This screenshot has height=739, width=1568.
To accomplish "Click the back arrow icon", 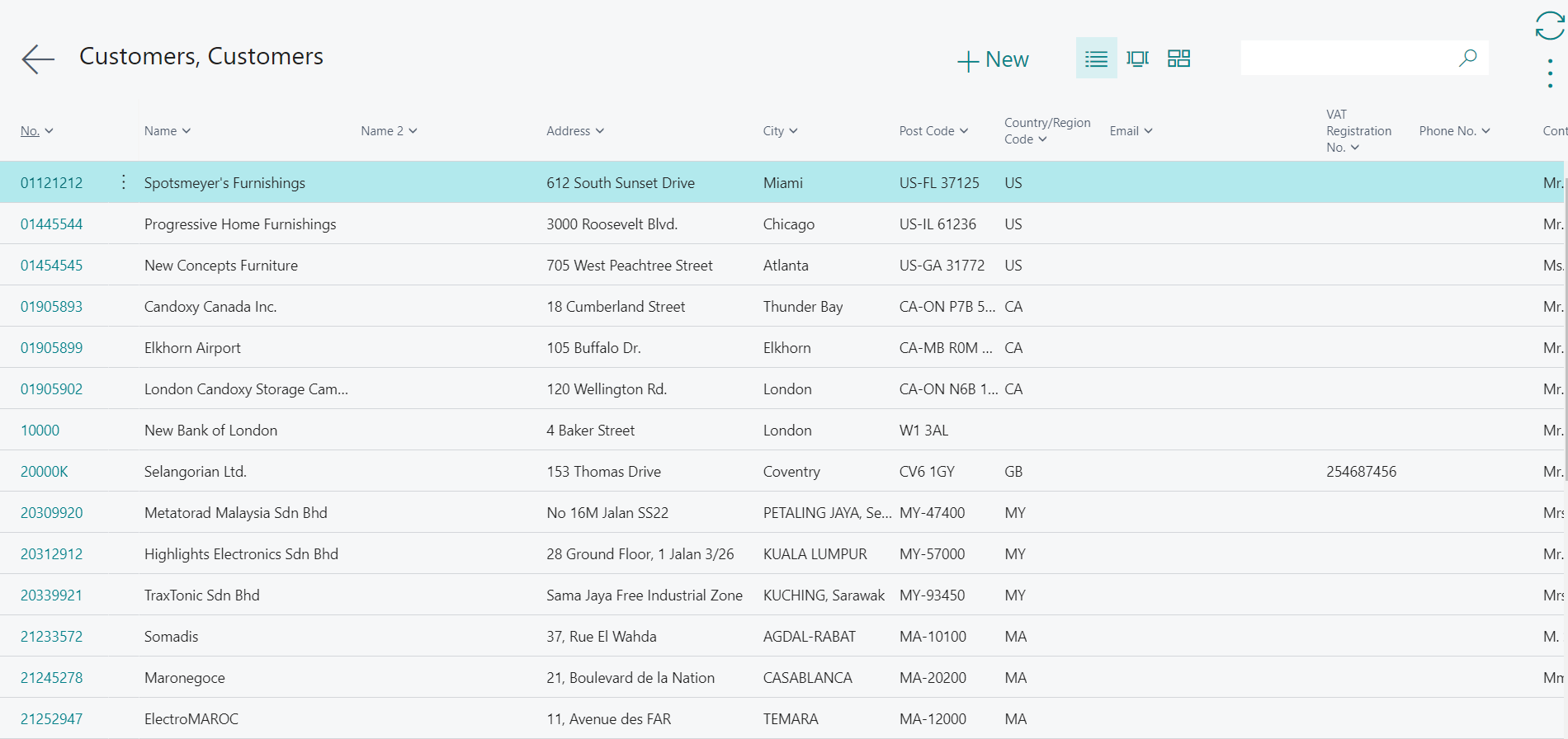I will click(38, 59).
